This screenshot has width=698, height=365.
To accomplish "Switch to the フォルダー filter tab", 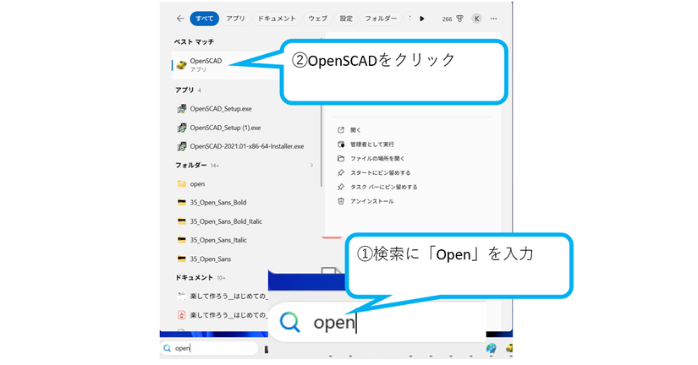I will pos(381,19).
